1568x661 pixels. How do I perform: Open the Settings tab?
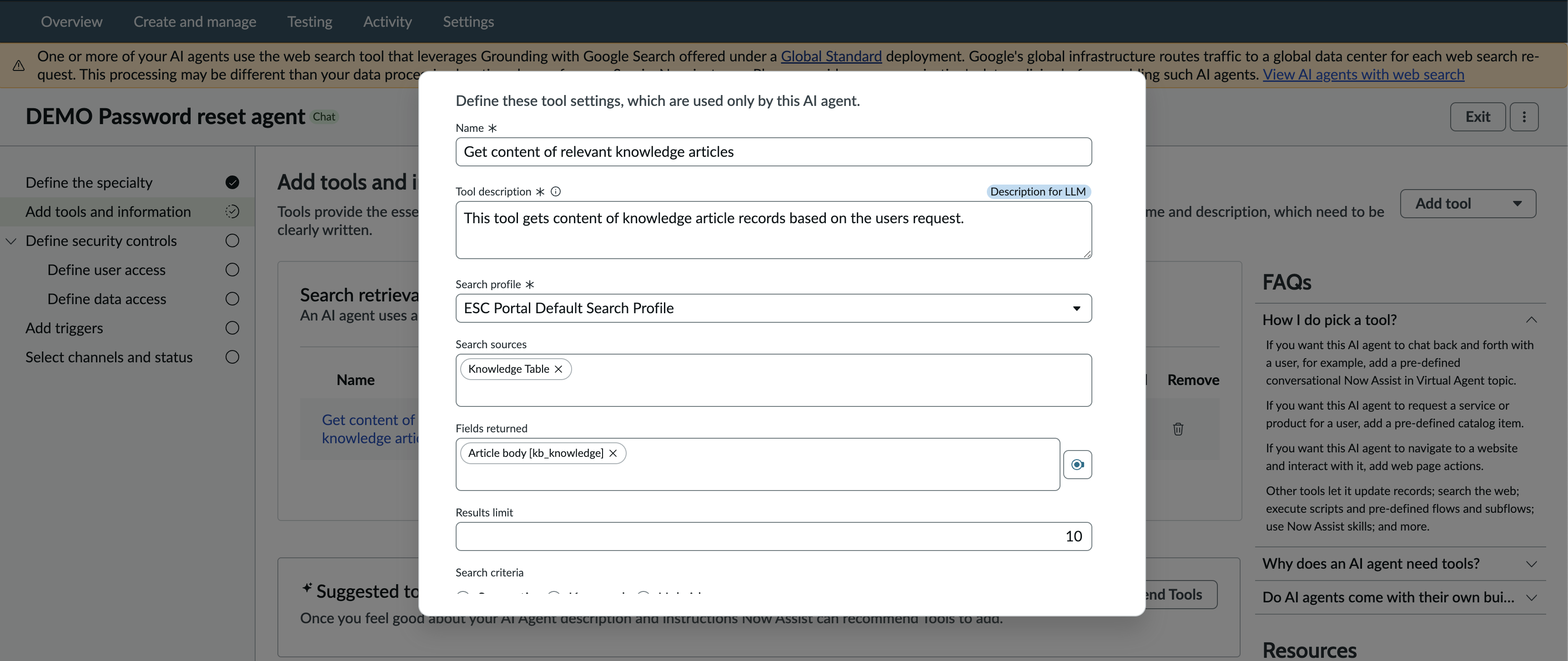tap(468, 22)
